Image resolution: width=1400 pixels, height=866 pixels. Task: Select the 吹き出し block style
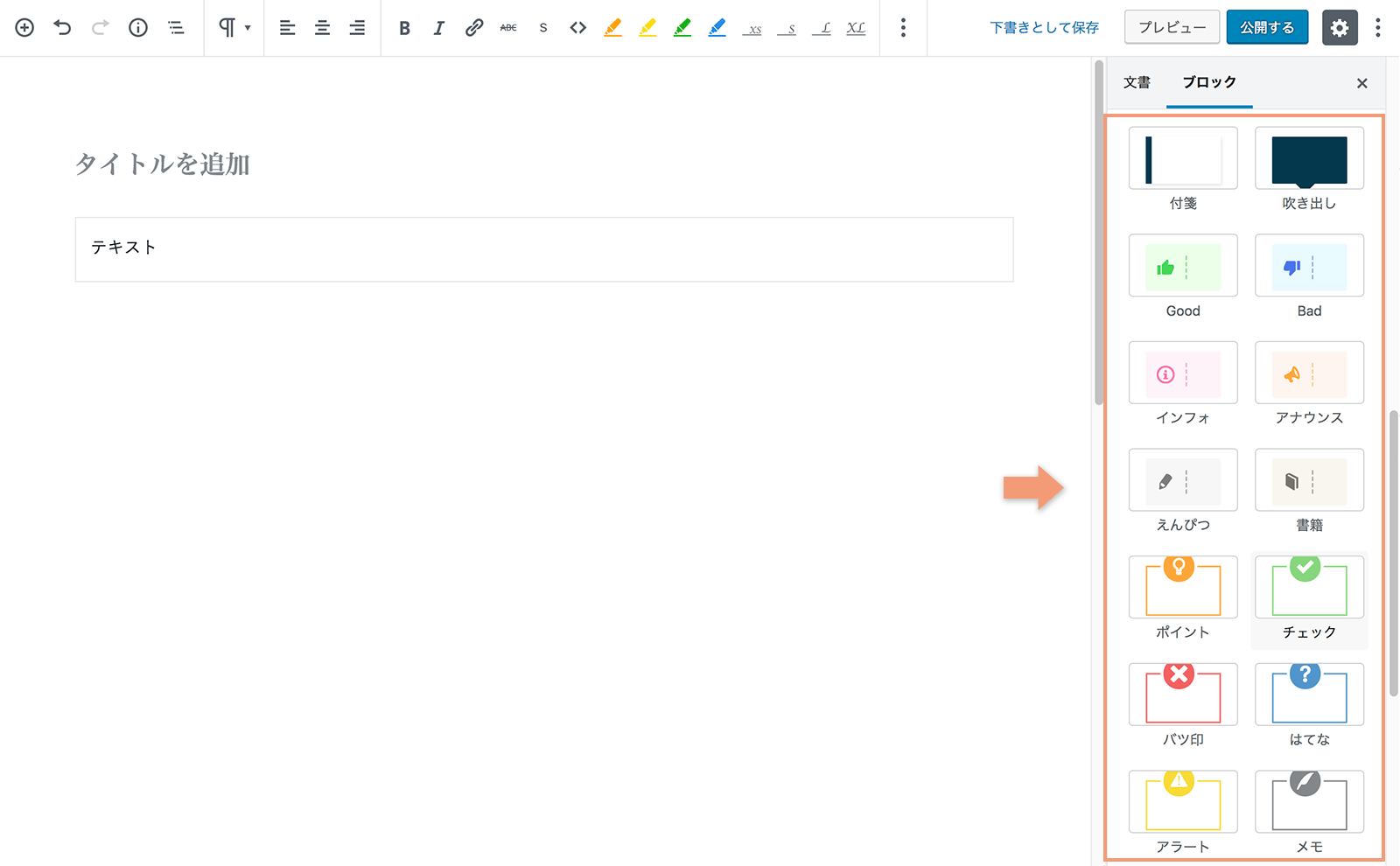click(x=1309, y=170)
